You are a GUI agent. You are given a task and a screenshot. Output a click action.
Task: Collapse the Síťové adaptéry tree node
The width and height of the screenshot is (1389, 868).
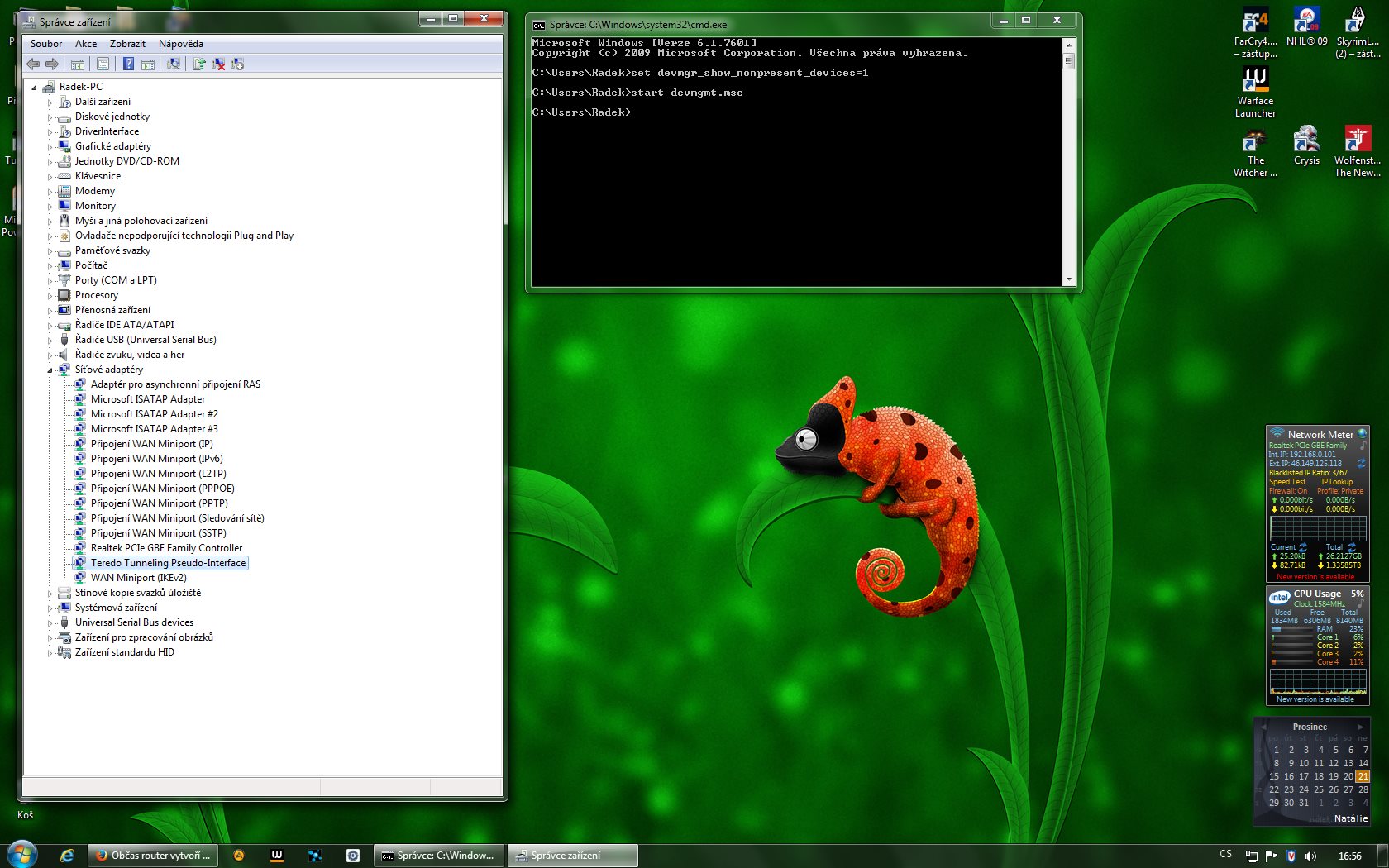coord(50,370)
